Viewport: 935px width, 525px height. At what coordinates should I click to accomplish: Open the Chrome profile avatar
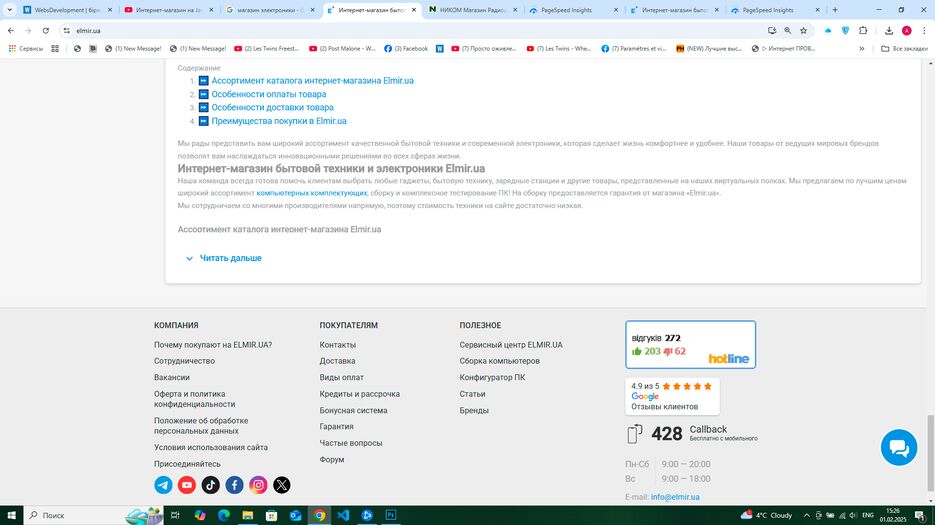tap(906, 30)
